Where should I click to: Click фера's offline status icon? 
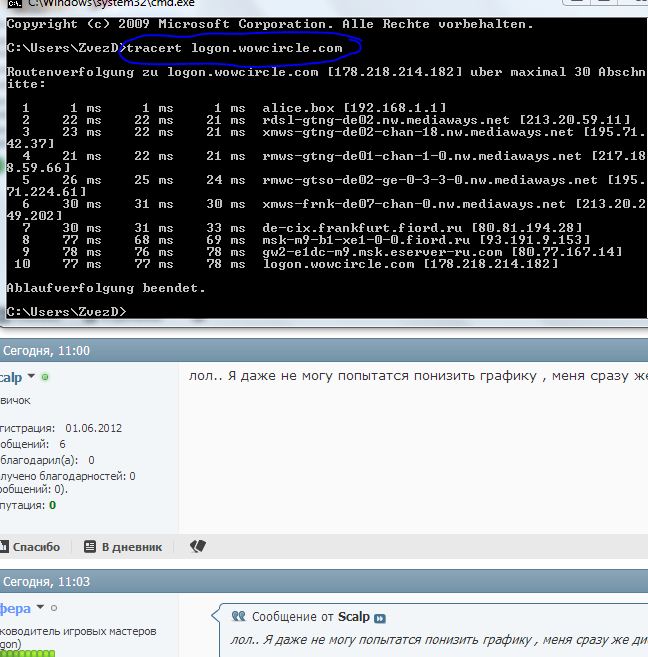coord(54,607)
